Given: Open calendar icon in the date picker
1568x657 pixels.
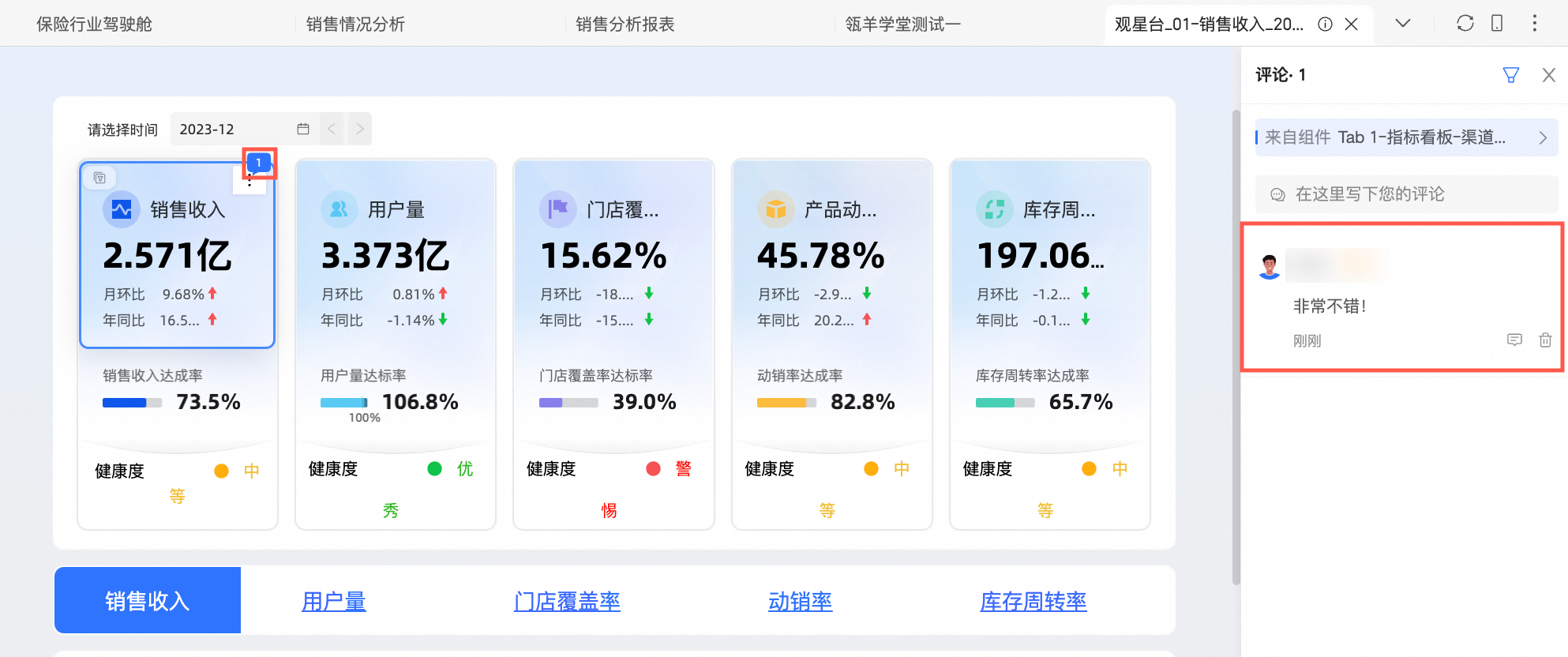Looking at the screenshot, I should tap(303, 129).
